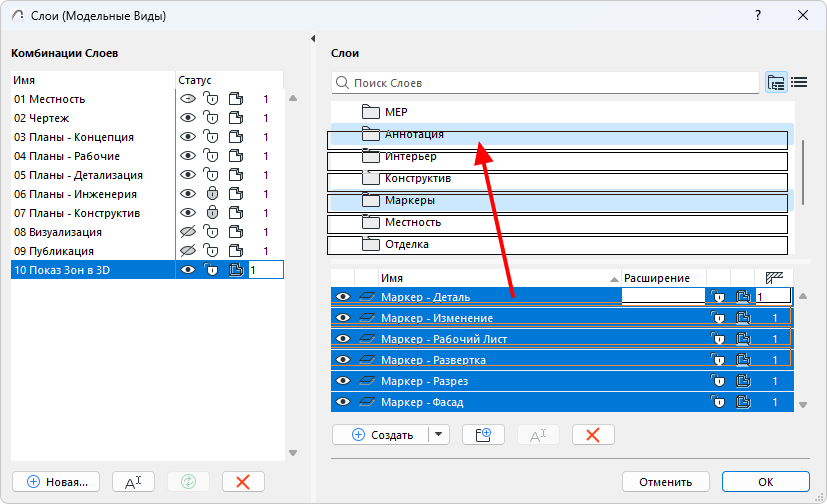The height and width of the screenshot is (504, 827).
Task: Select 09 Публикация combination
Action: point(54,251)
